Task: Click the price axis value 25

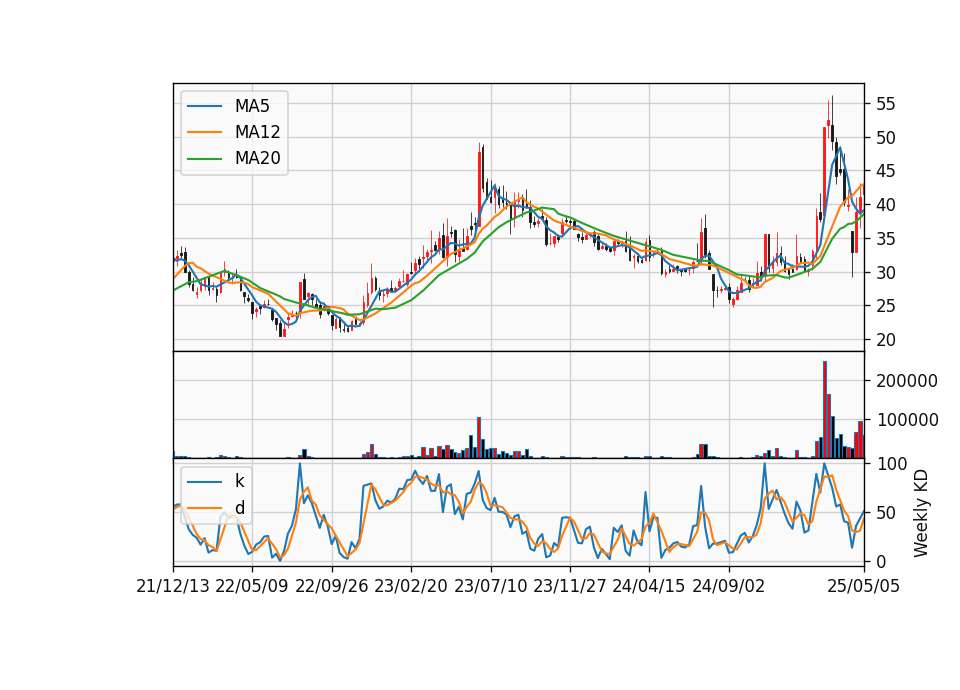Action: 885,306
